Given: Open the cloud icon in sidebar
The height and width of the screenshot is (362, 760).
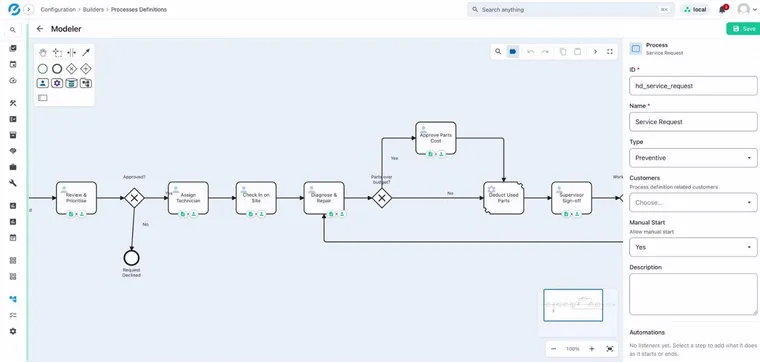Looking at the screenshot, I should [x=13, y=80].
